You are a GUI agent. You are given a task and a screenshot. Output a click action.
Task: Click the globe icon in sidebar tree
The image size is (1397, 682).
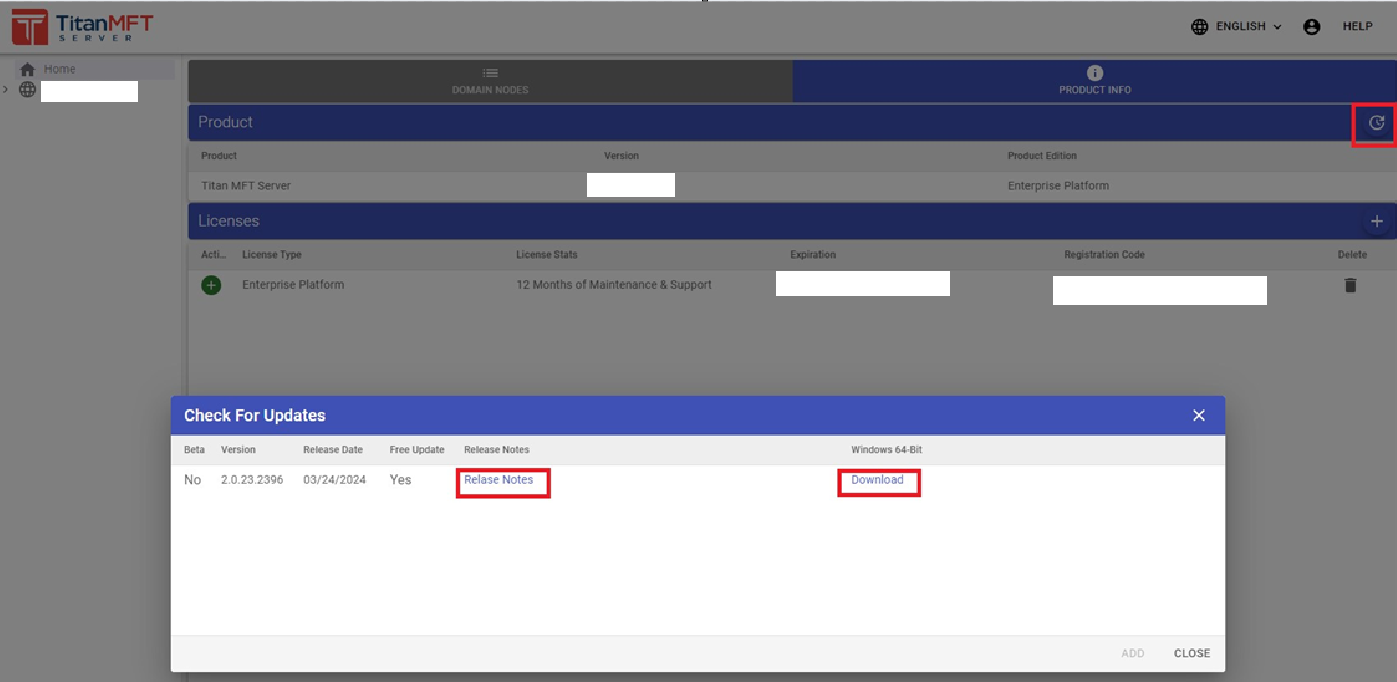click(28, 90)
